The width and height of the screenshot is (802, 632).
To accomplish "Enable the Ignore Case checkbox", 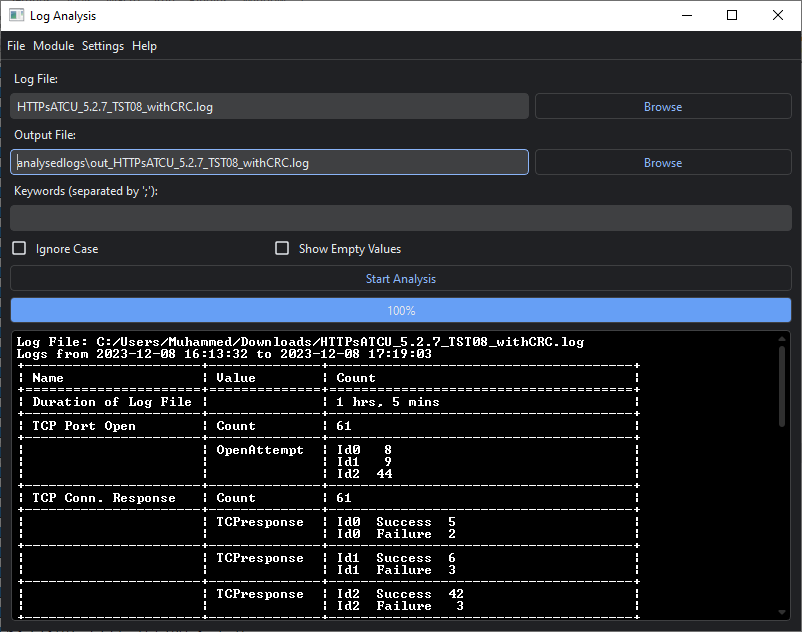I will click(x=19, y=249).
